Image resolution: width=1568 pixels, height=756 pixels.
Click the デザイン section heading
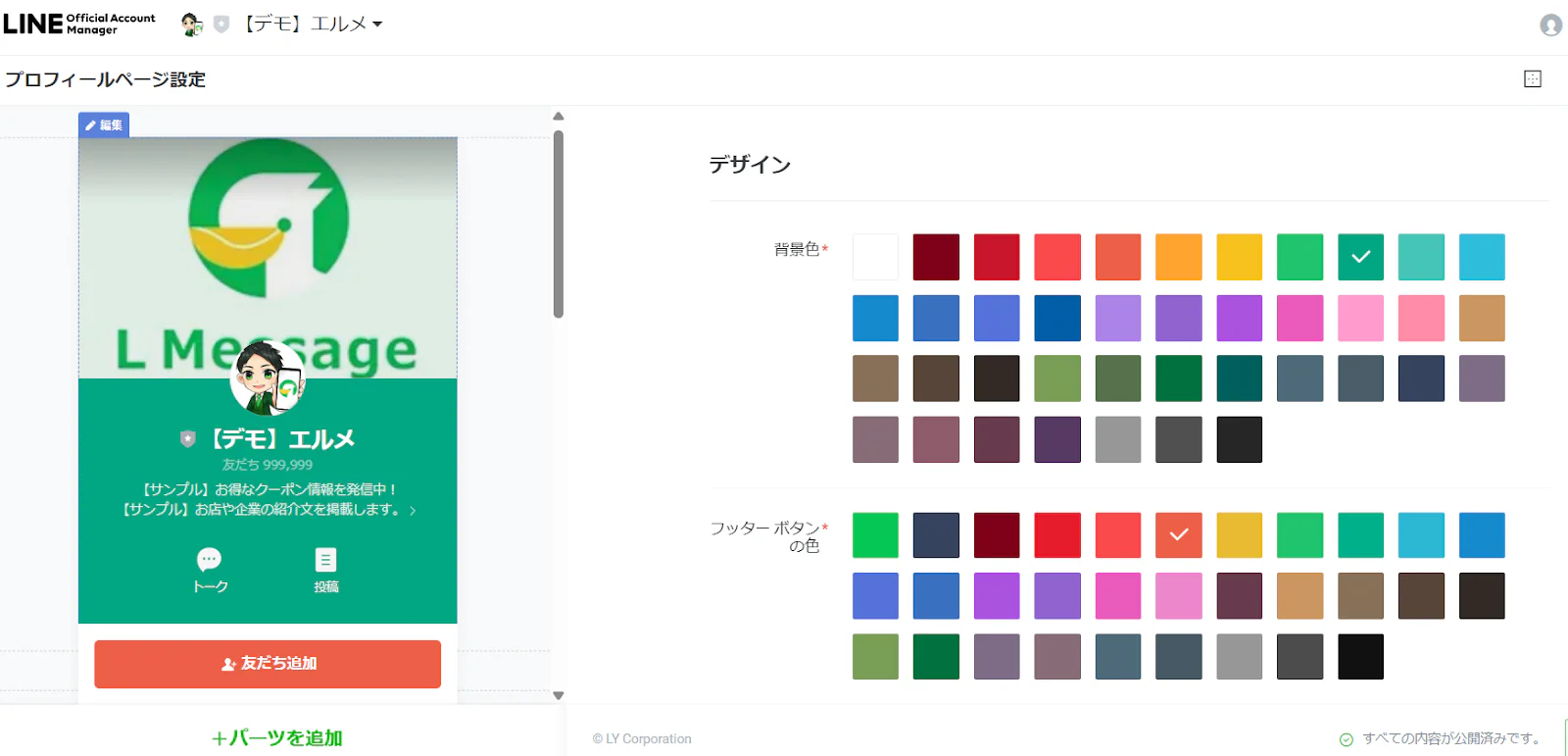pos(750,165)
